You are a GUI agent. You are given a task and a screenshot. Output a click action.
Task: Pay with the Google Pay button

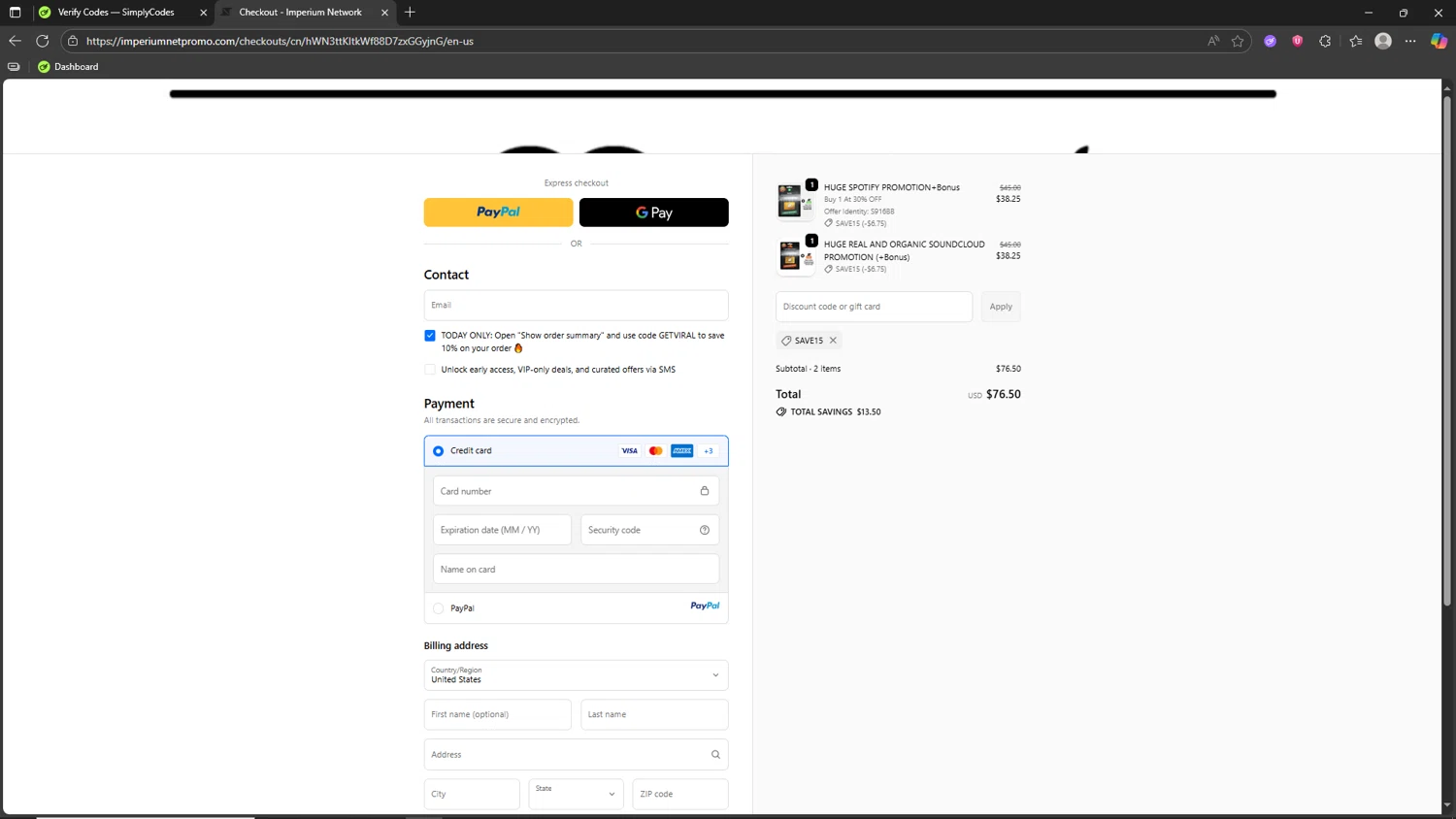(x=653, y=213)
